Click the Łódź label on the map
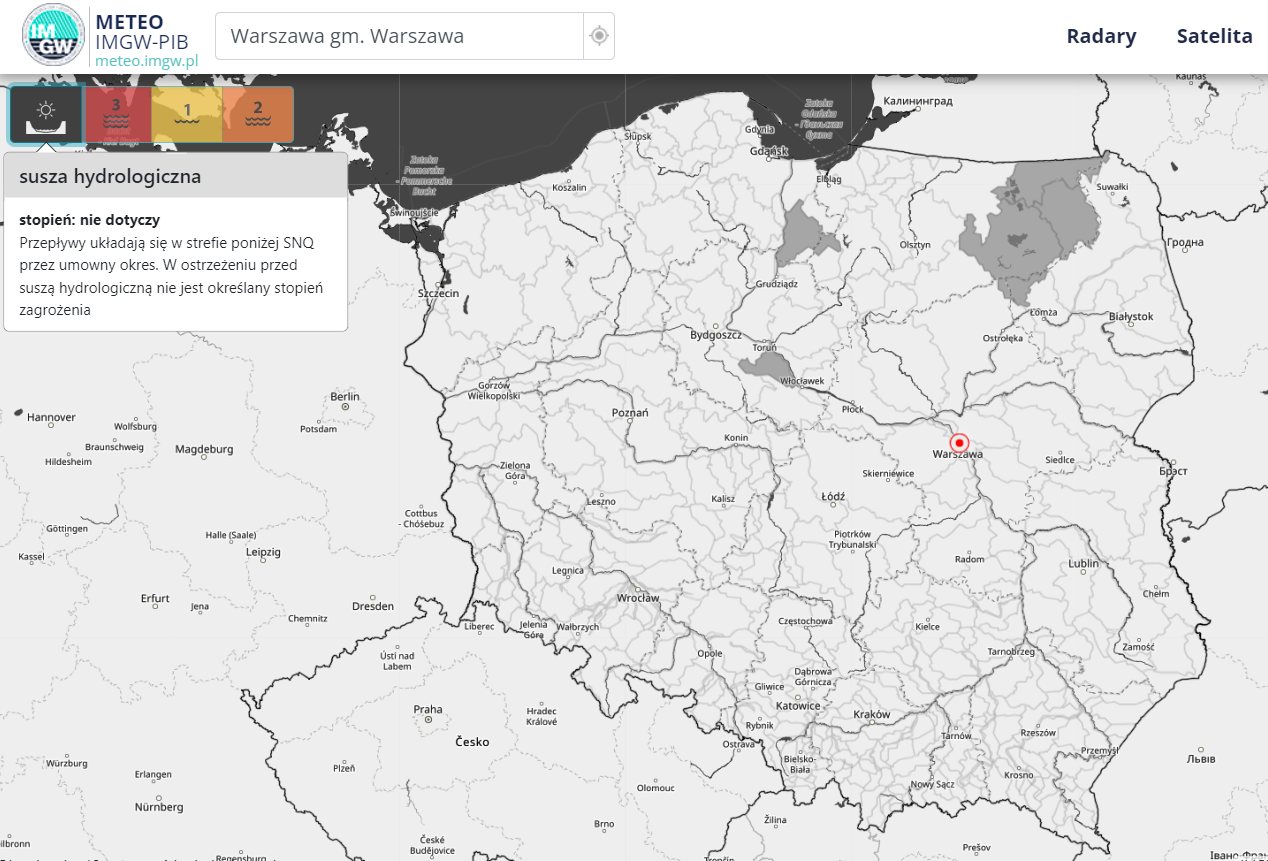Screen dimensions: 1268x861 tap(833, 496)
